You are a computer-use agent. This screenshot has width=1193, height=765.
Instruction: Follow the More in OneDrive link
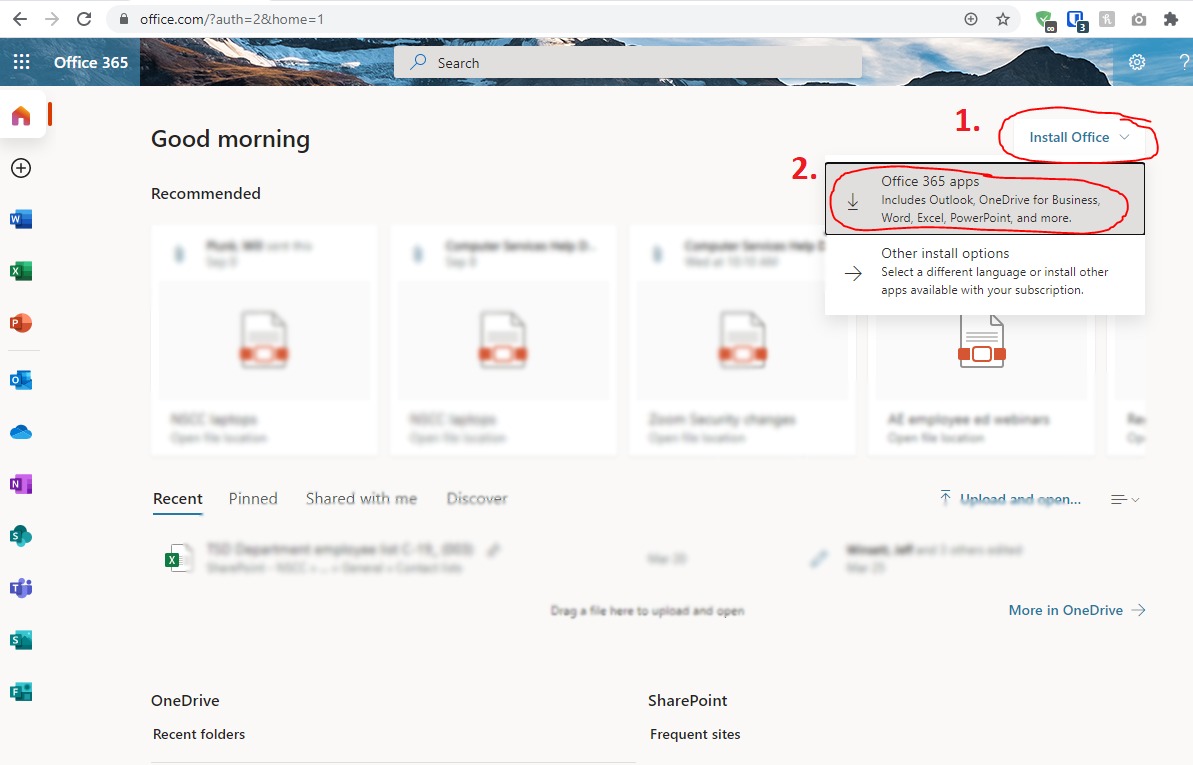tap(1077, 610)
